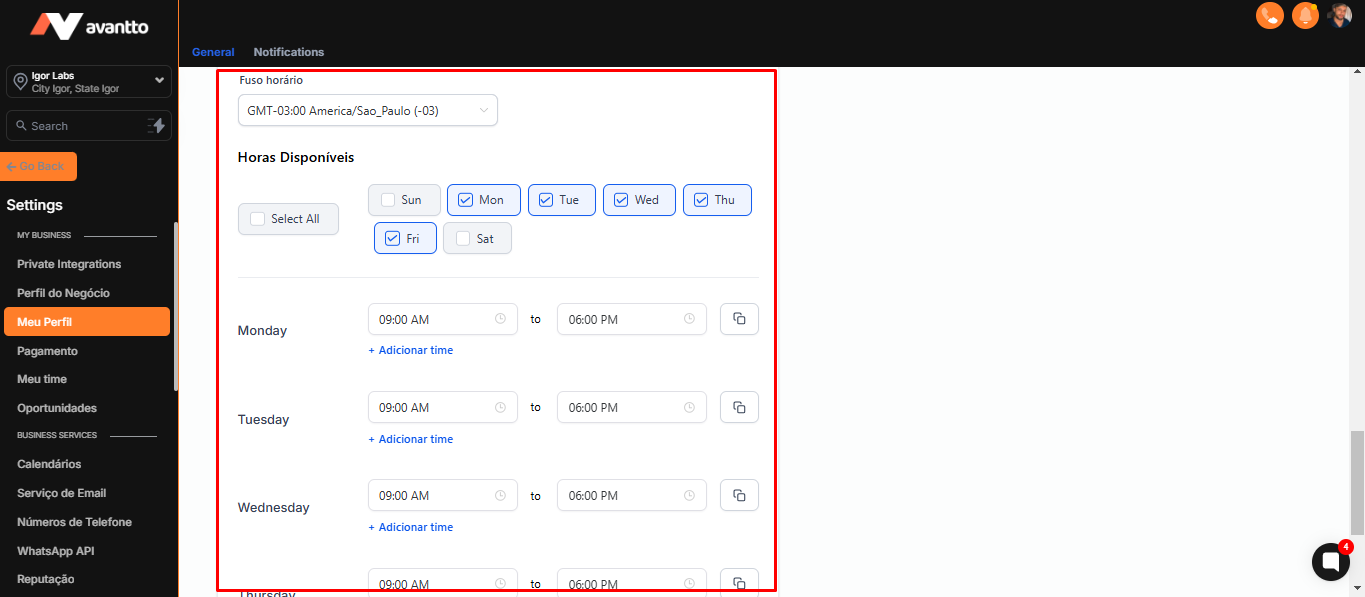This screenshot has height=597, width=1365.
Task: Open the notifications bell icon
Action: pyautogui.click(x=1305, y=15)
